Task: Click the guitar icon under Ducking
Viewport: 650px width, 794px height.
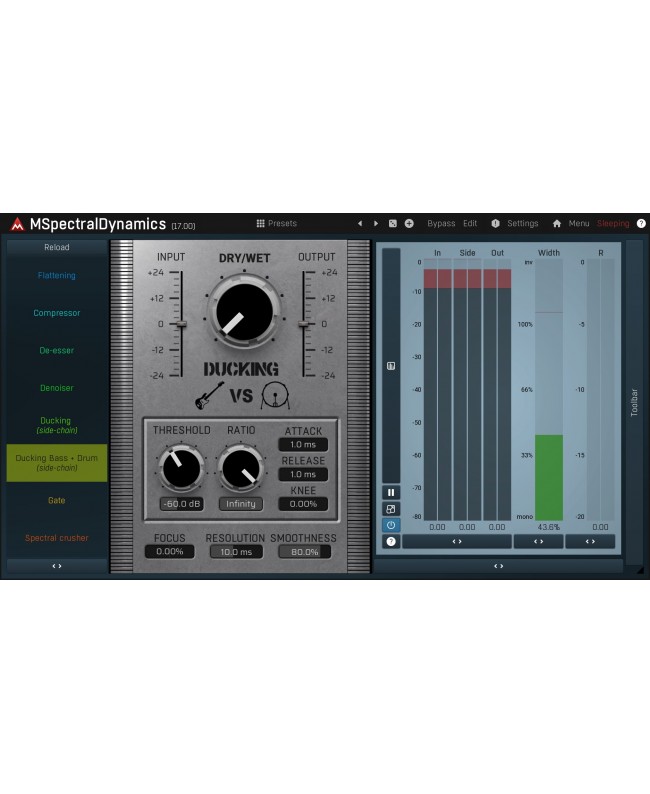Action: point(209,395)
